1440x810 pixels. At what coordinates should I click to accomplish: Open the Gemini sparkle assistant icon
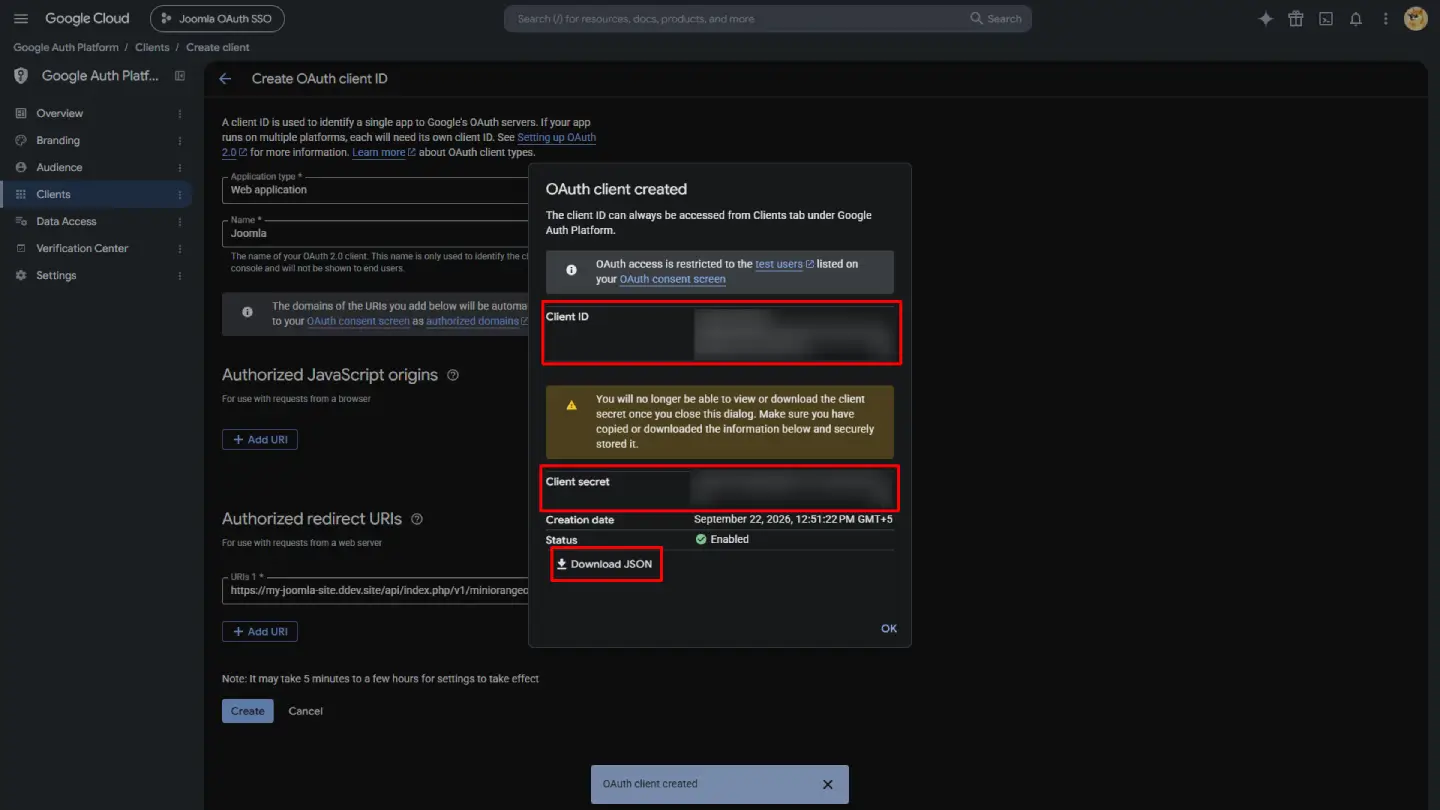click(x=1265, y=19)
